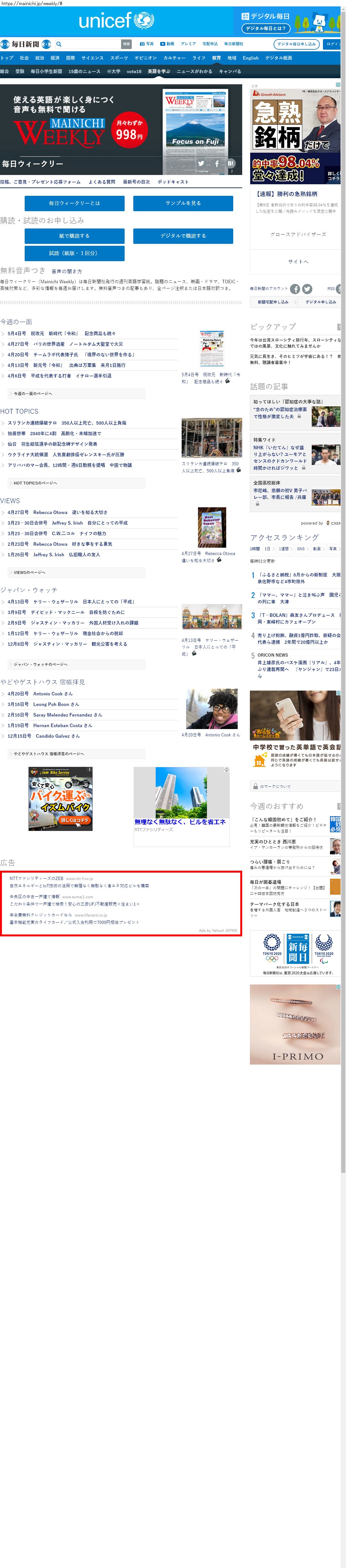Click the Sri Lanka bombing photo thumbnail
Screen dimensions: 346x1568
point(212,438)
